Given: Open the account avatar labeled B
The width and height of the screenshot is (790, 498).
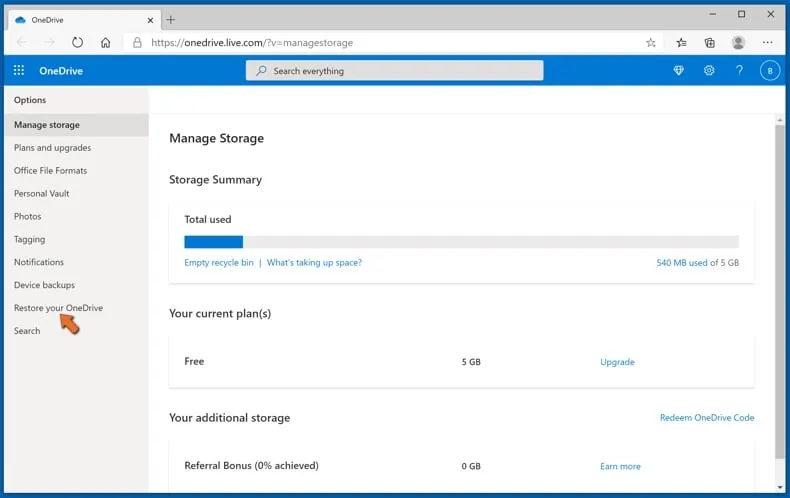Looking at the screenshot, I should click(x=769, y=71).
